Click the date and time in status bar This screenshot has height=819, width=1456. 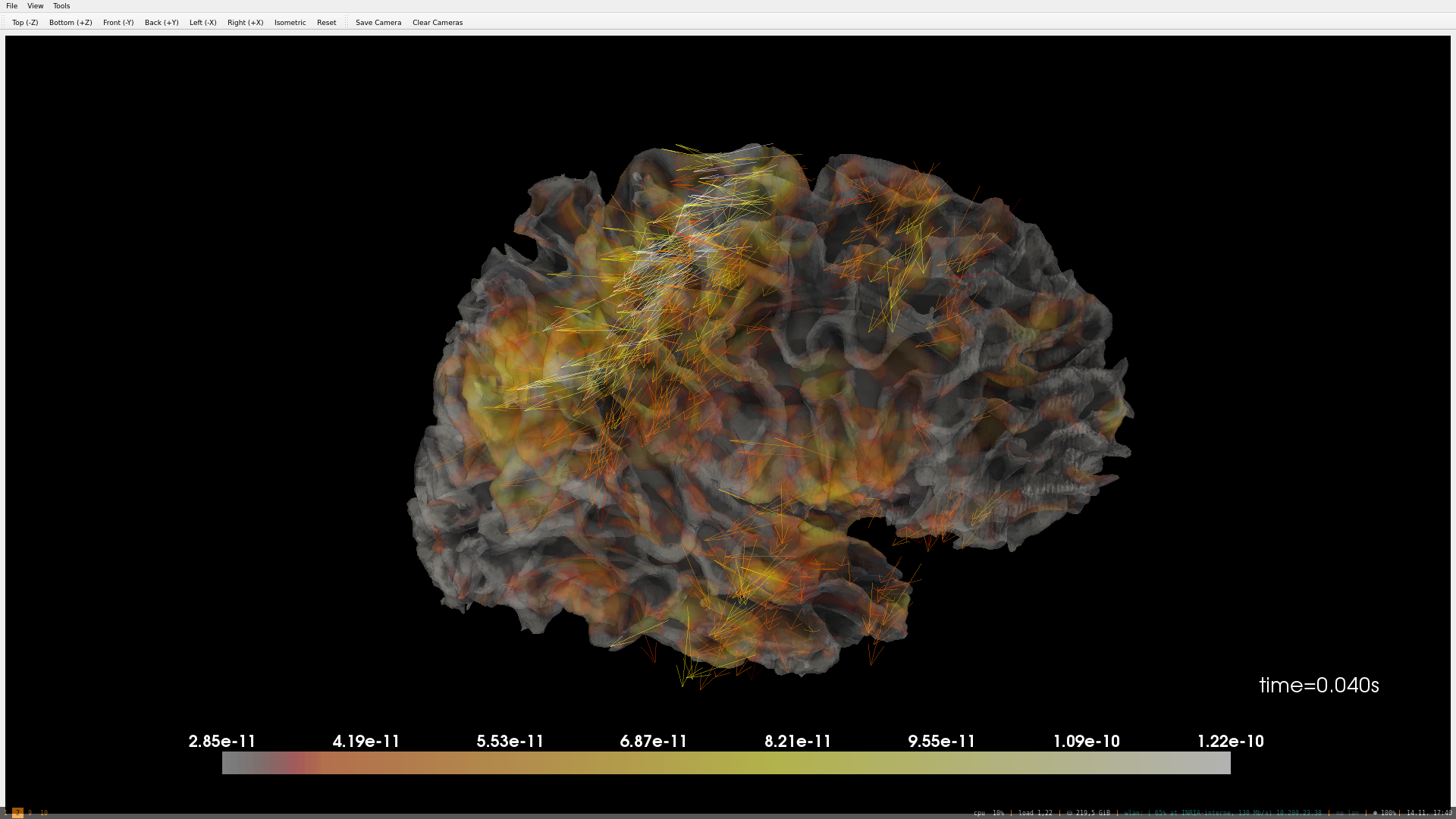(1429, 813)
